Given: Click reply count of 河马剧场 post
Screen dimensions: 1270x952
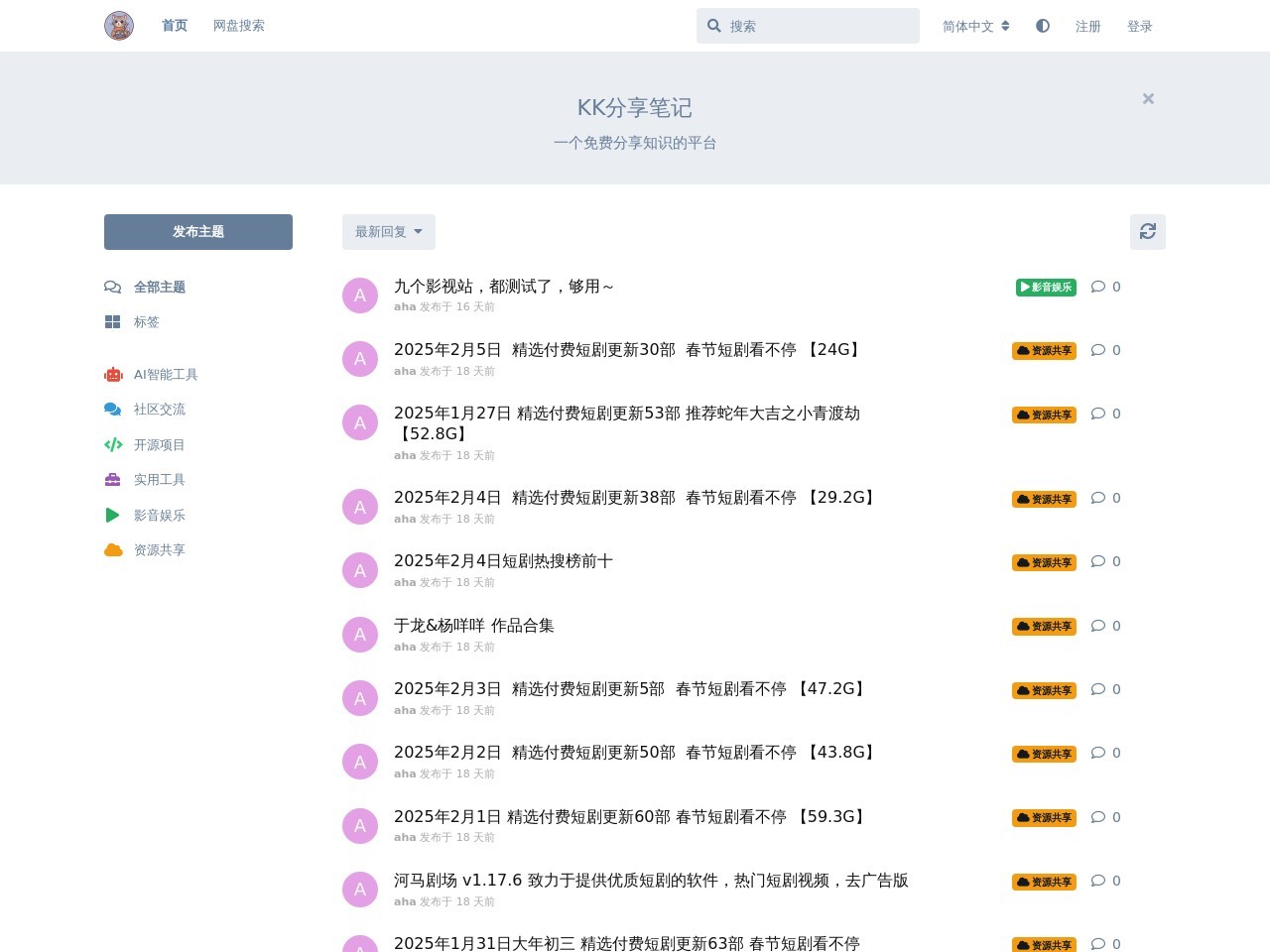Looking at the screenshot, I should pyautogui.click(x=1105, y=881).
